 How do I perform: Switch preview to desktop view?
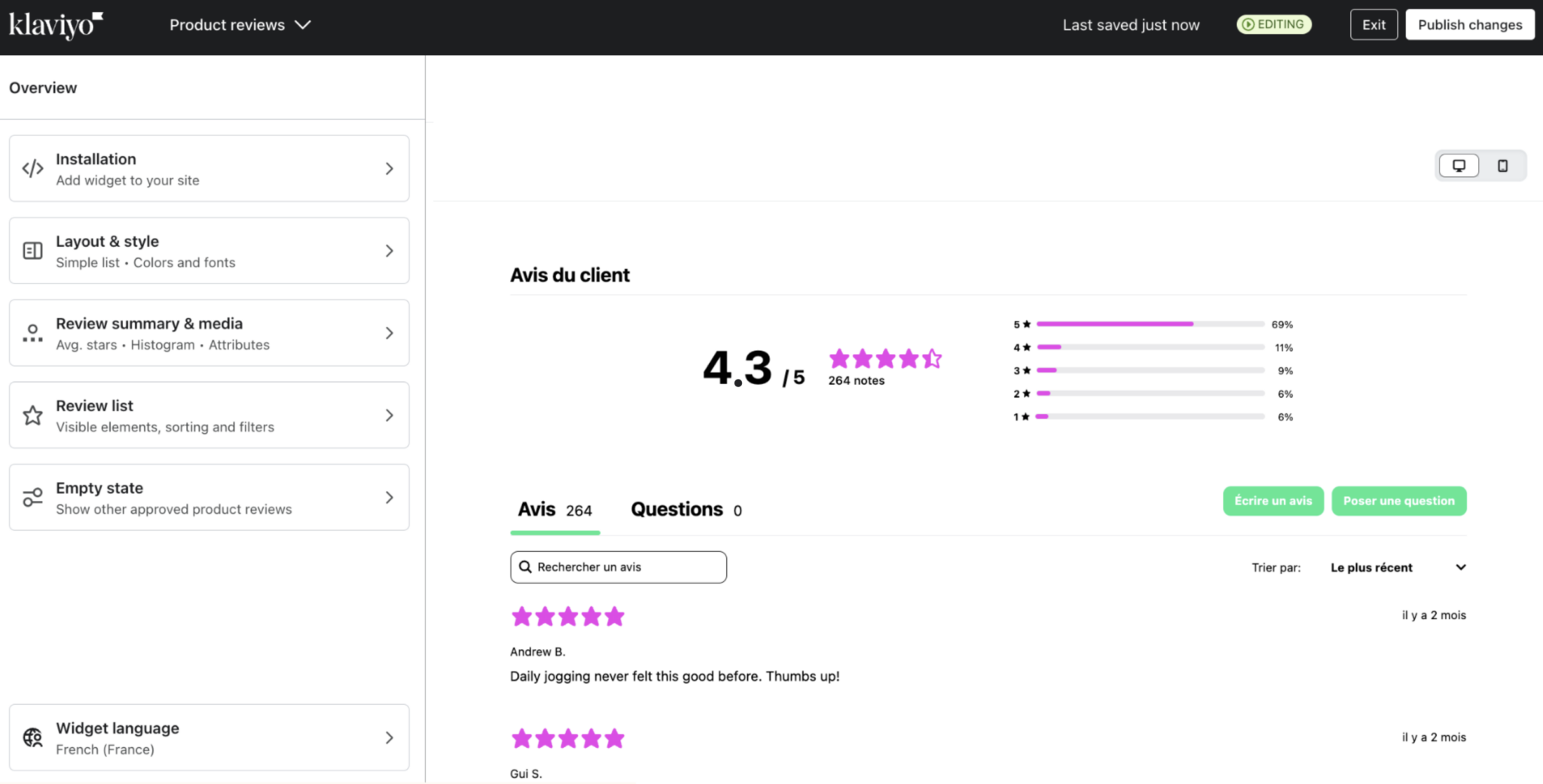point(1460,165)
